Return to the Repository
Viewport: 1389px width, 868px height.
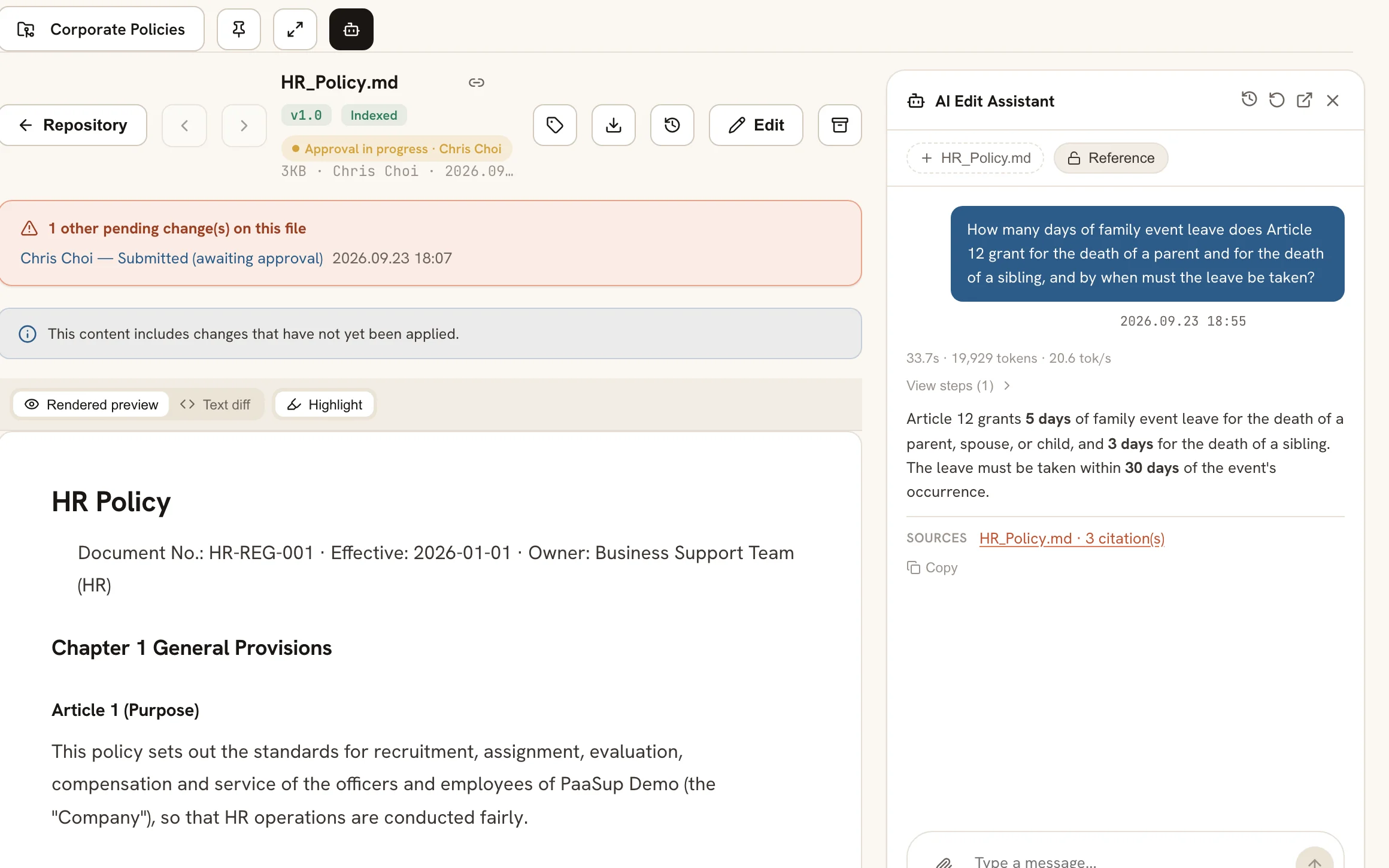tap(73, 125)
